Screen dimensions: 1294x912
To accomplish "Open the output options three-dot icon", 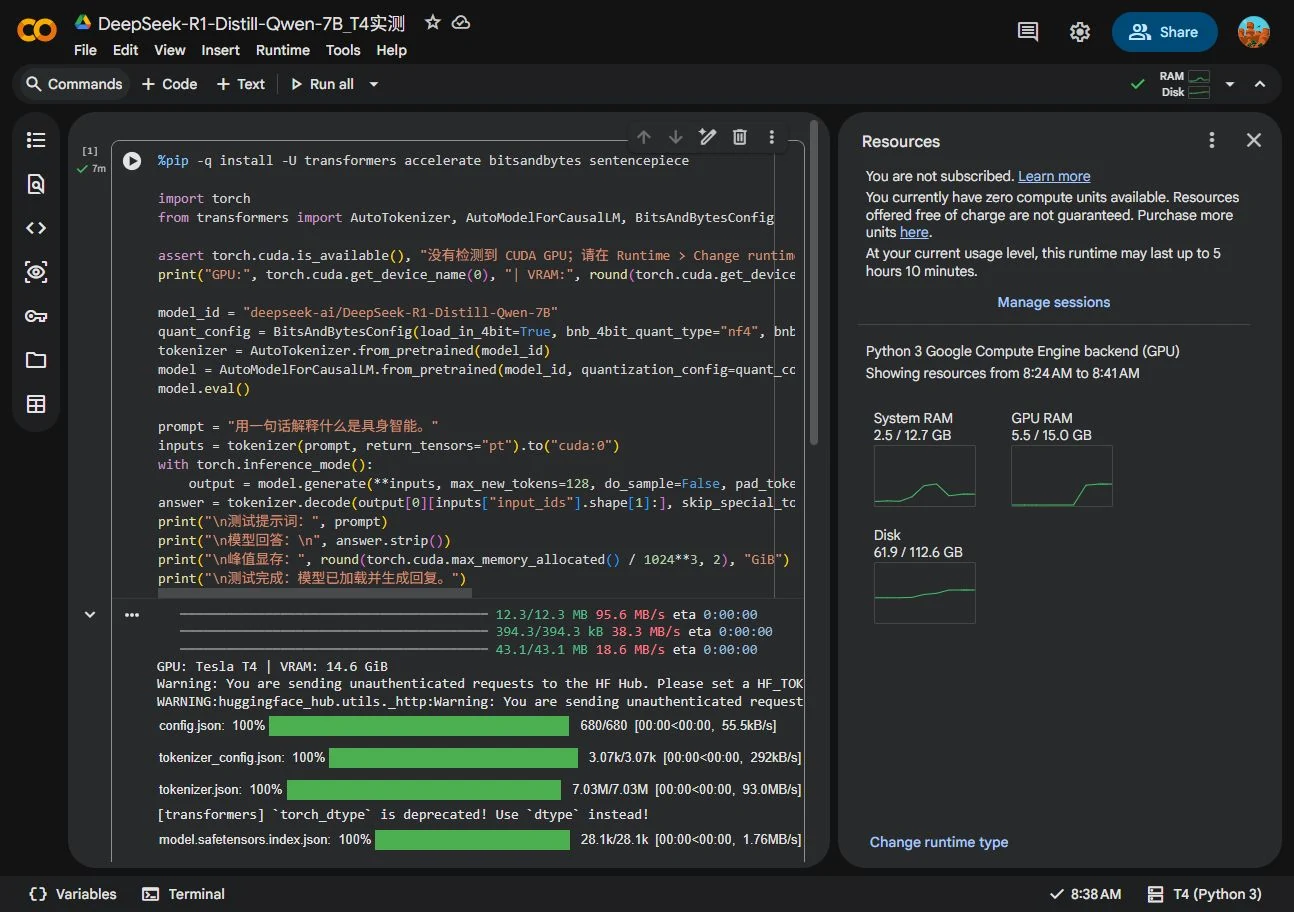I will click(x=132, y=615).
